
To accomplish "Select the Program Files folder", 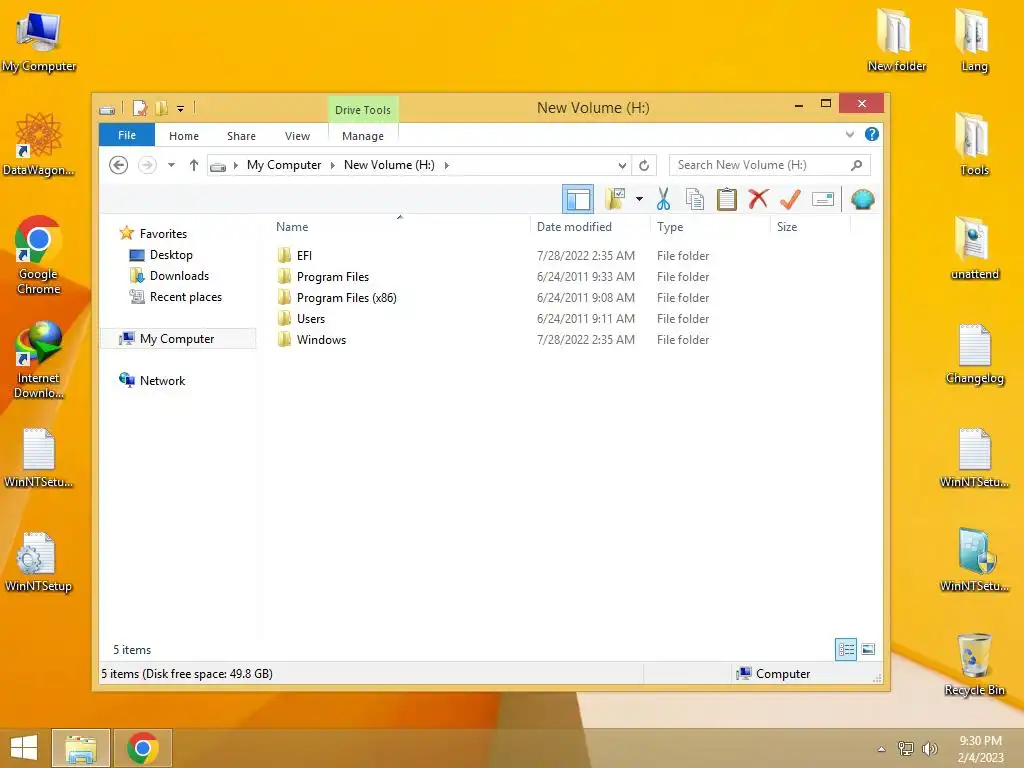I will point(332,277).
